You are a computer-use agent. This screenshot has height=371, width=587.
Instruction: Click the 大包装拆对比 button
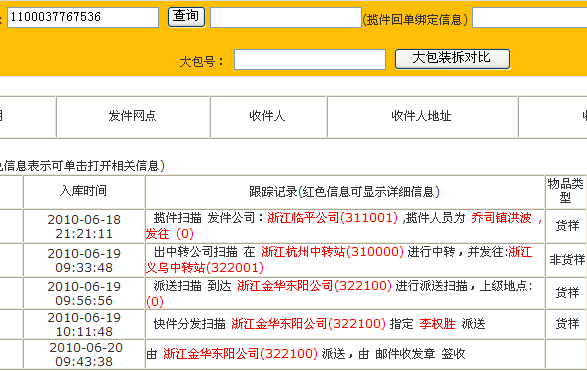coord(452,59)
